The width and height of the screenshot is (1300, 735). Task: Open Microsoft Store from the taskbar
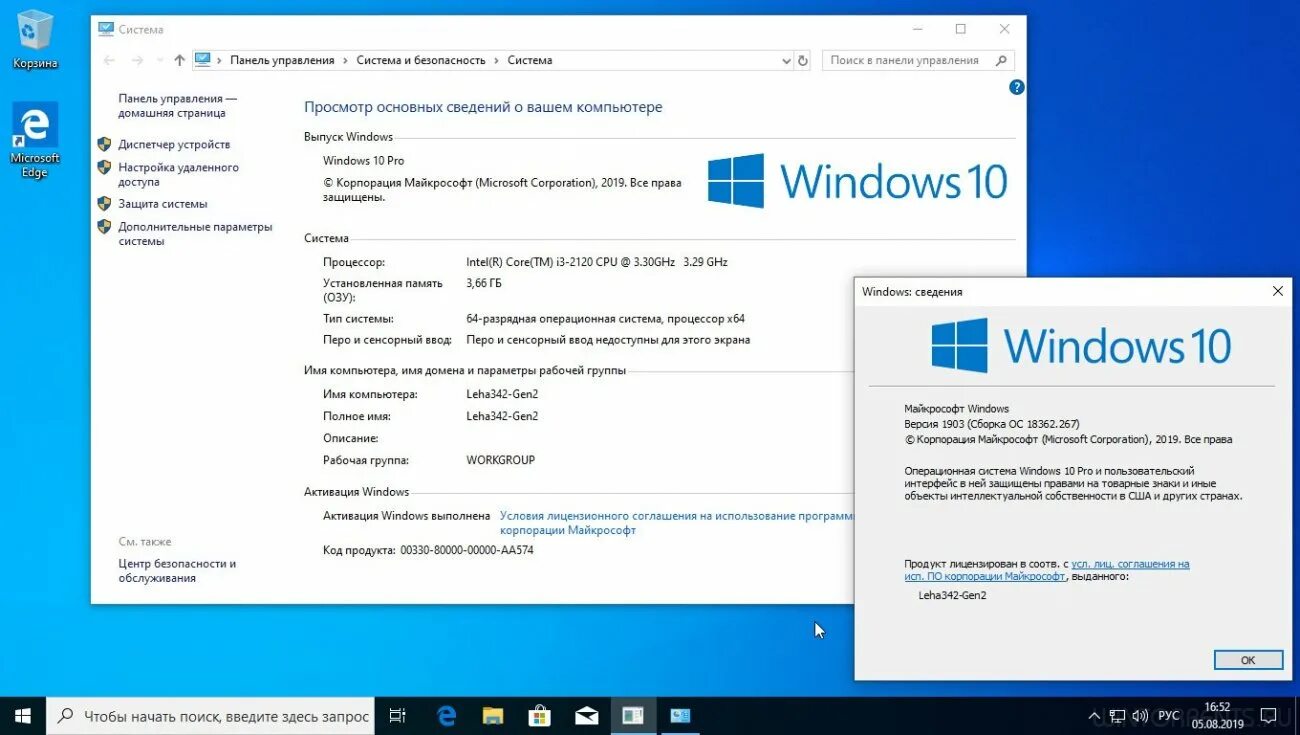tap(539, 716)
